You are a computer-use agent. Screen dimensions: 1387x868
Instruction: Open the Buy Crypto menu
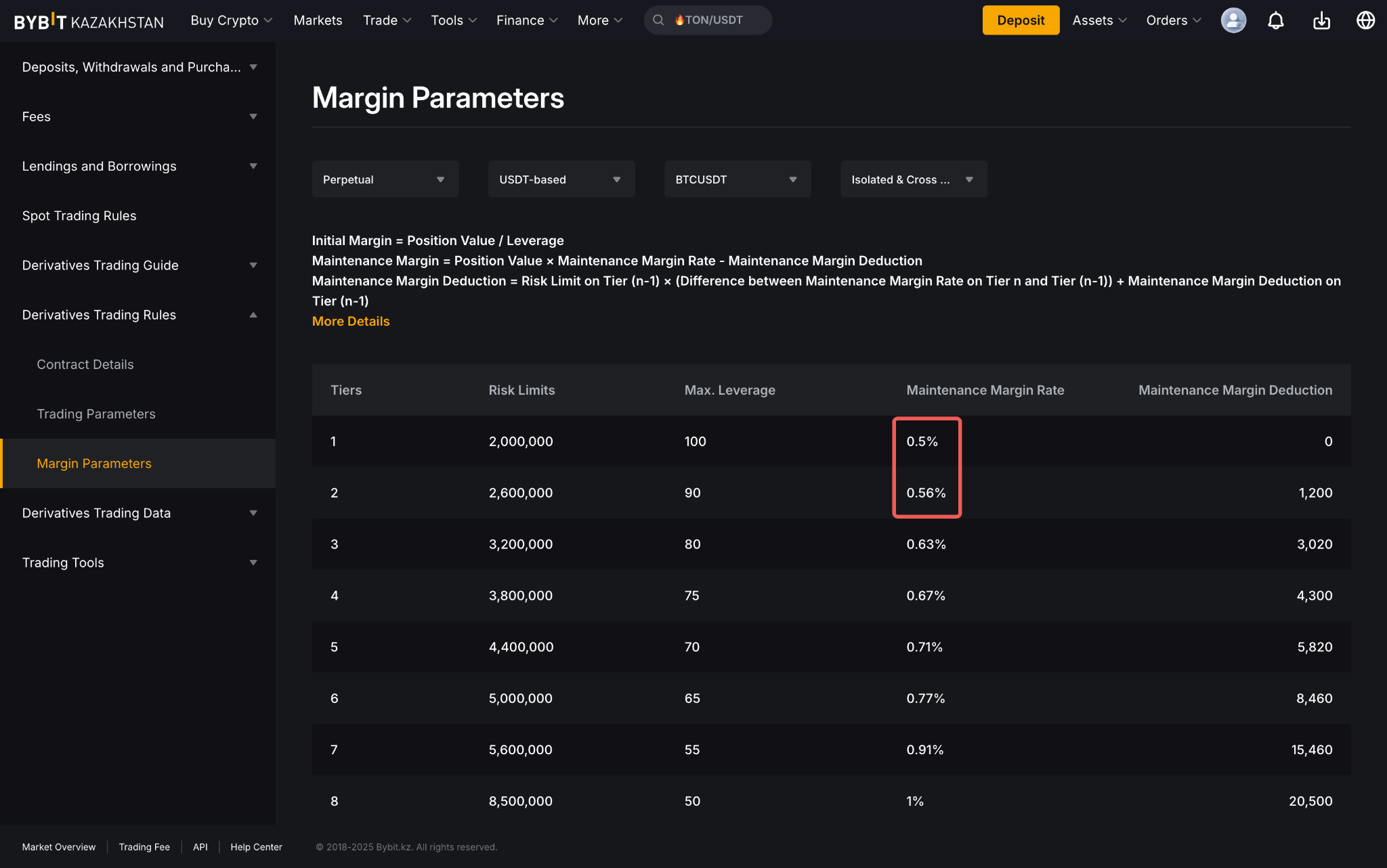tap(231, 20)
